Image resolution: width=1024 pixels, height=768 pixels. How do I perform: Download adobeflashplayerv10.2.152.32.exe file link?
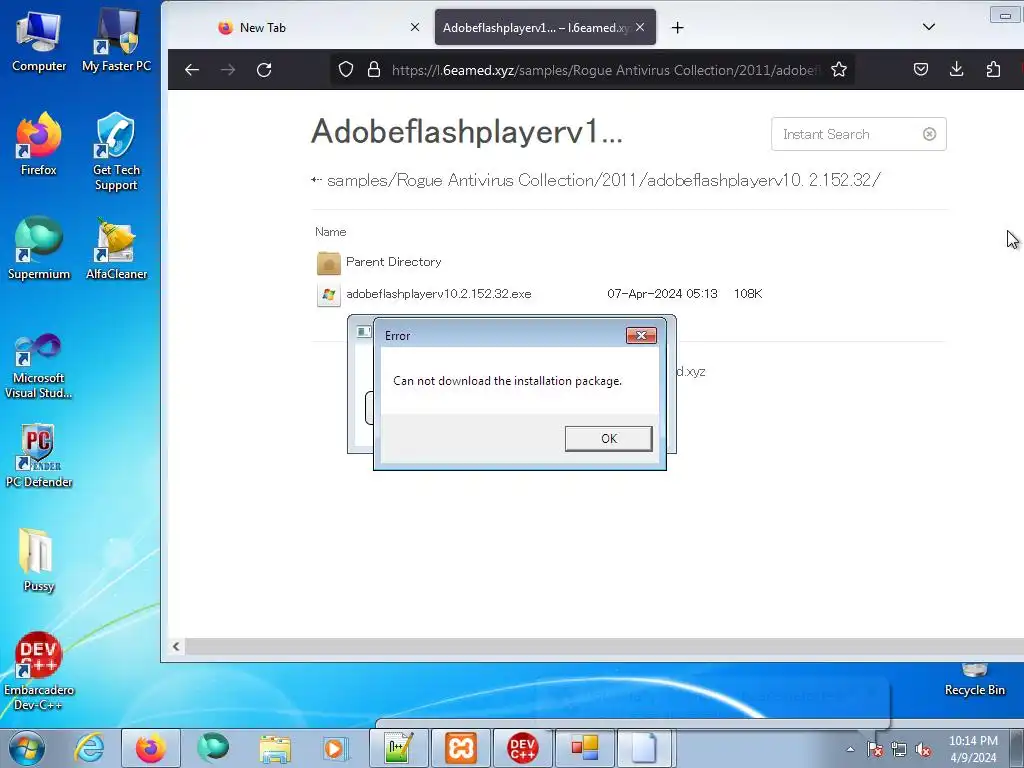pos(439,294)
